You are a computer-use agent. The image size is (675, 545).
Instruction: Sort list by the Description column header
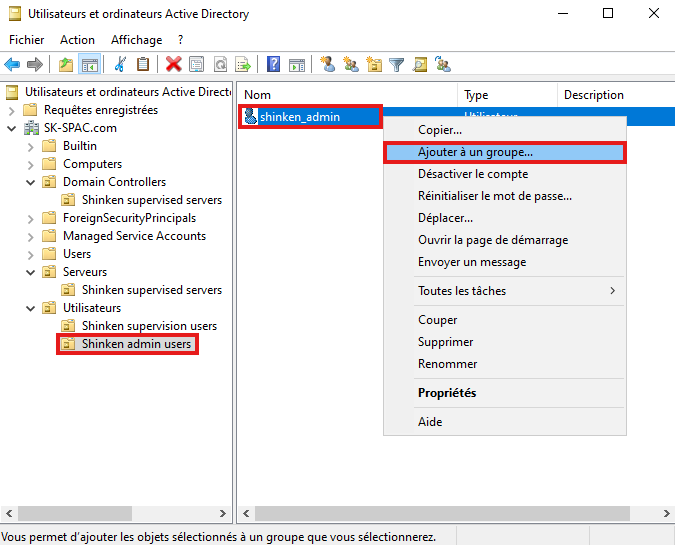pos(593,95)
